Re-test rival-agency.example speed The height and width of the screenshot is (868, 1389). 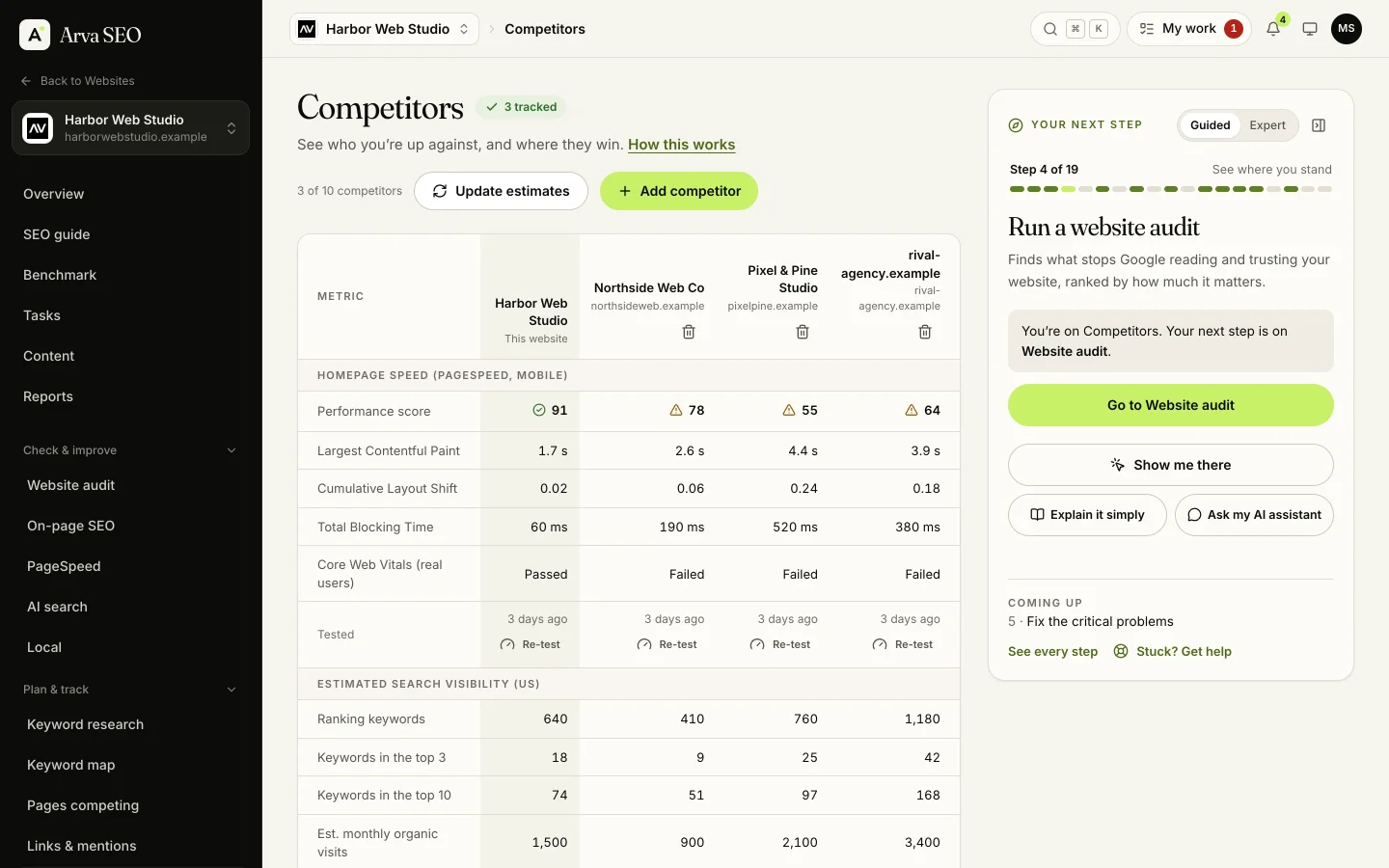click(x=903, y=644)
